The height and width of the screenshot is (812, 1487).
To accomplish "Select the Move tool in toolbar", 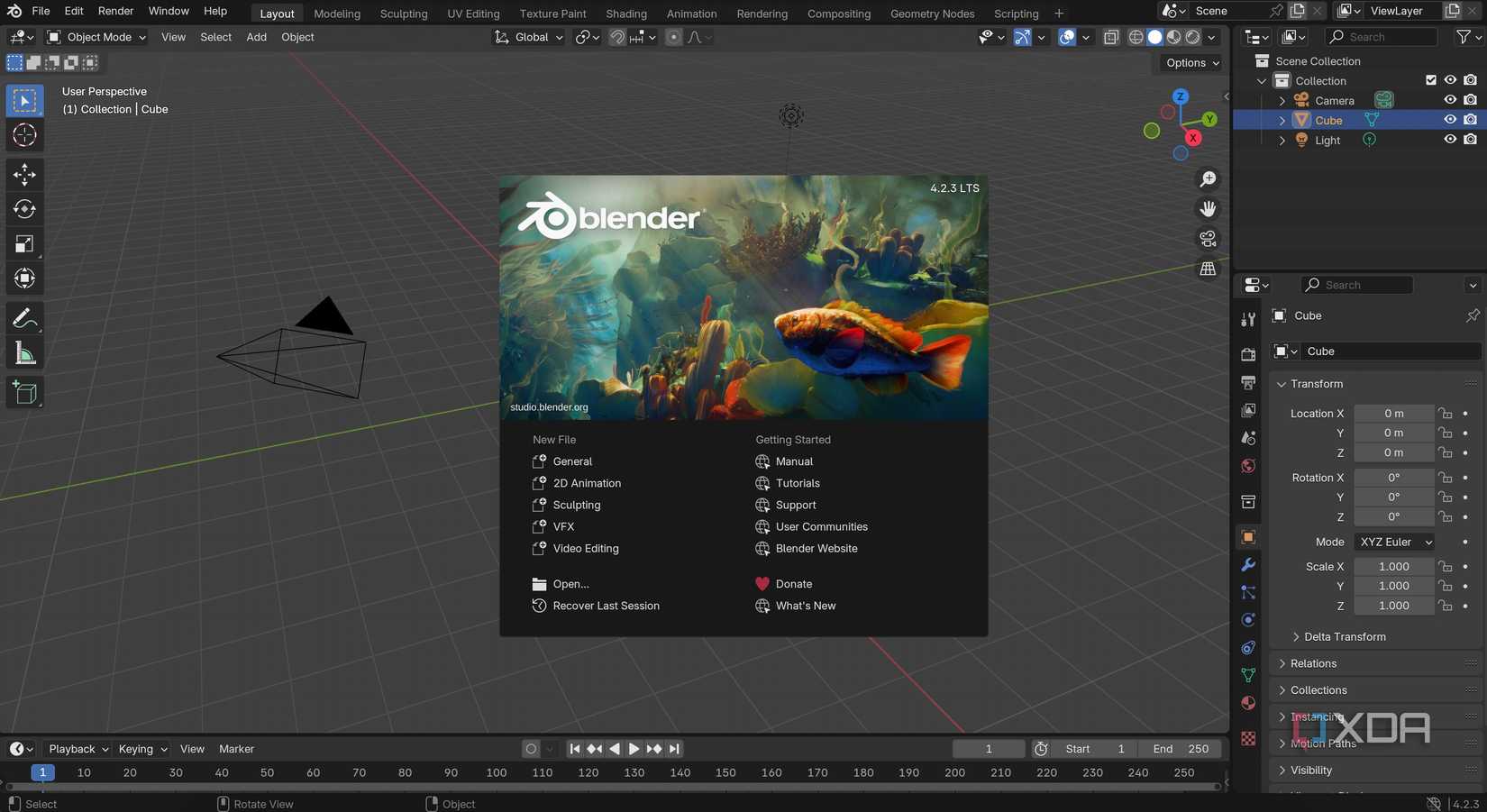I will coord(24,174).
